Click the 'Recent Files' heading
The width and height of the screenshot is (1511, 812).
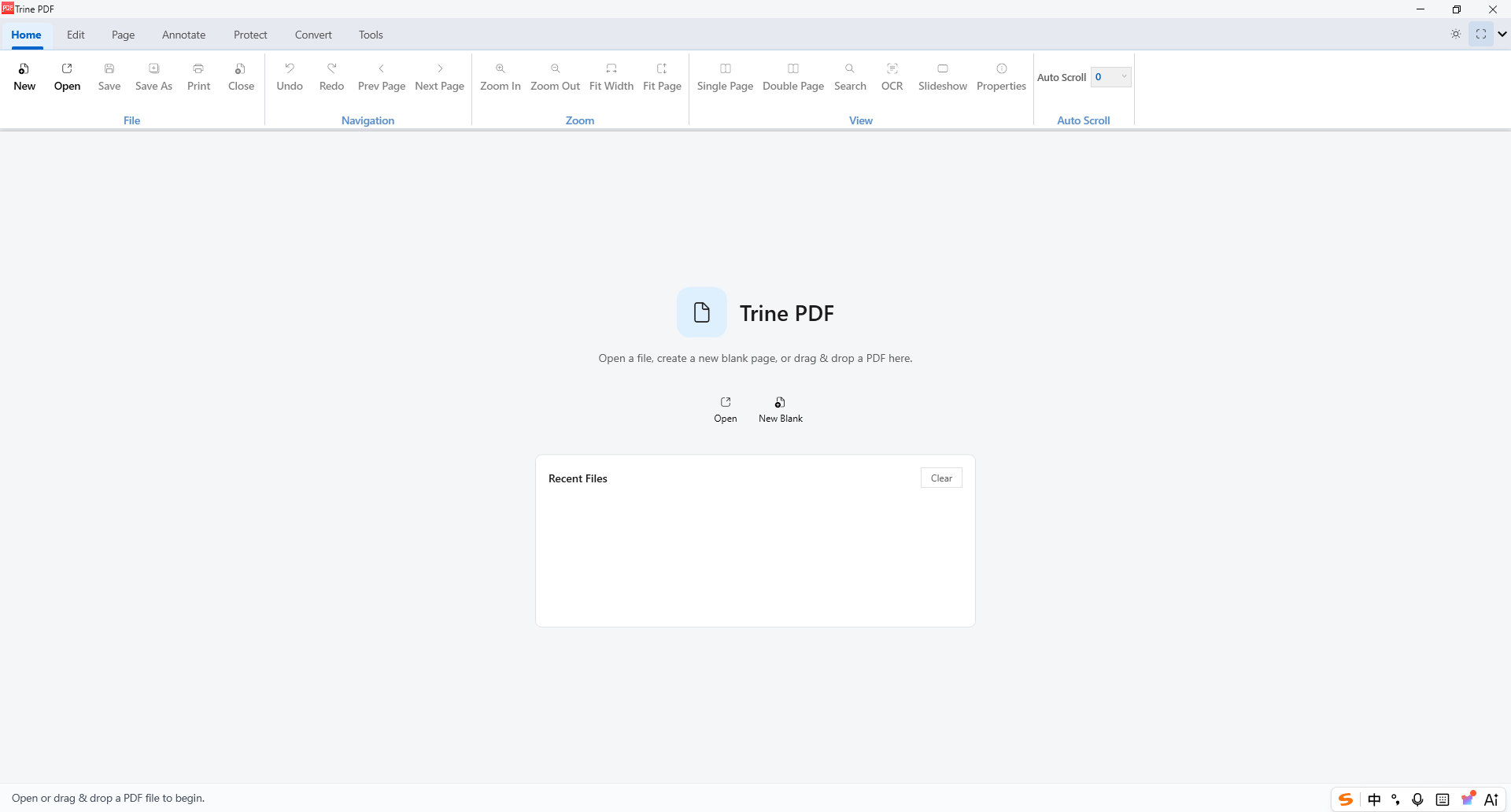pyautogui.click(x=578, y=478)
